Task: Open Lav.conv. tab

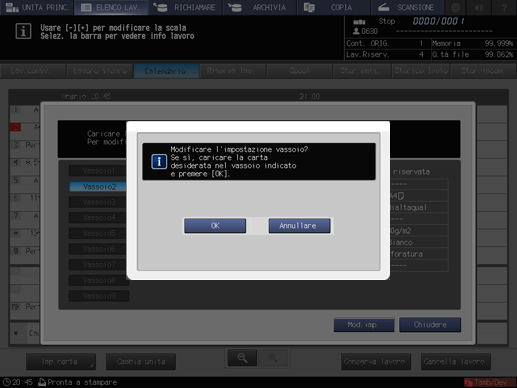Action: [33, 71]
